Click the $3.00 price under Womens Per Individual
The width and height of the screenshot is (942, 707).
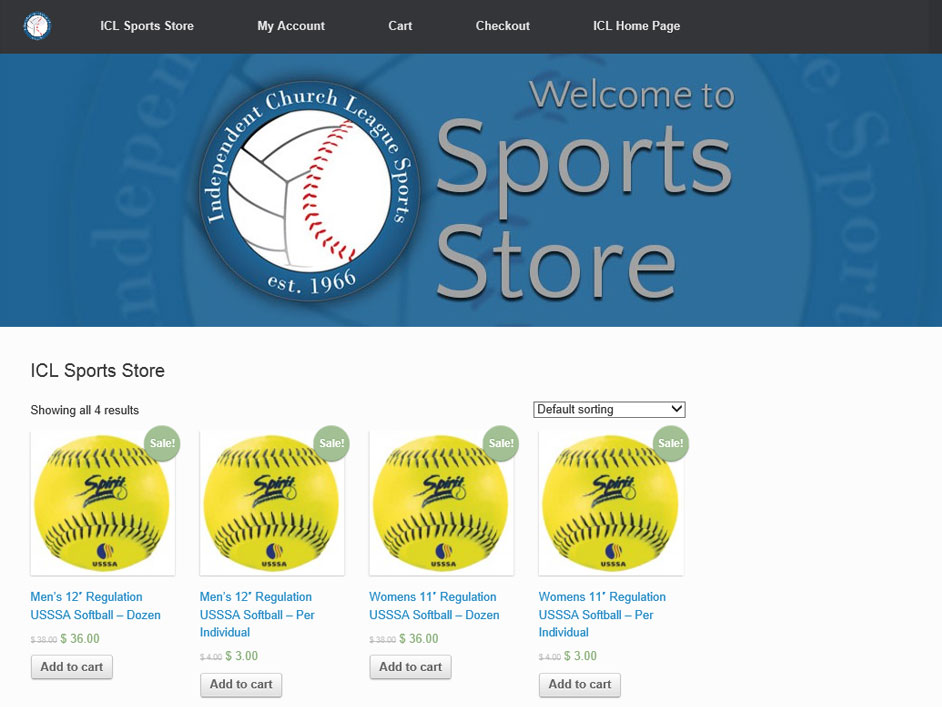(580, 656)
